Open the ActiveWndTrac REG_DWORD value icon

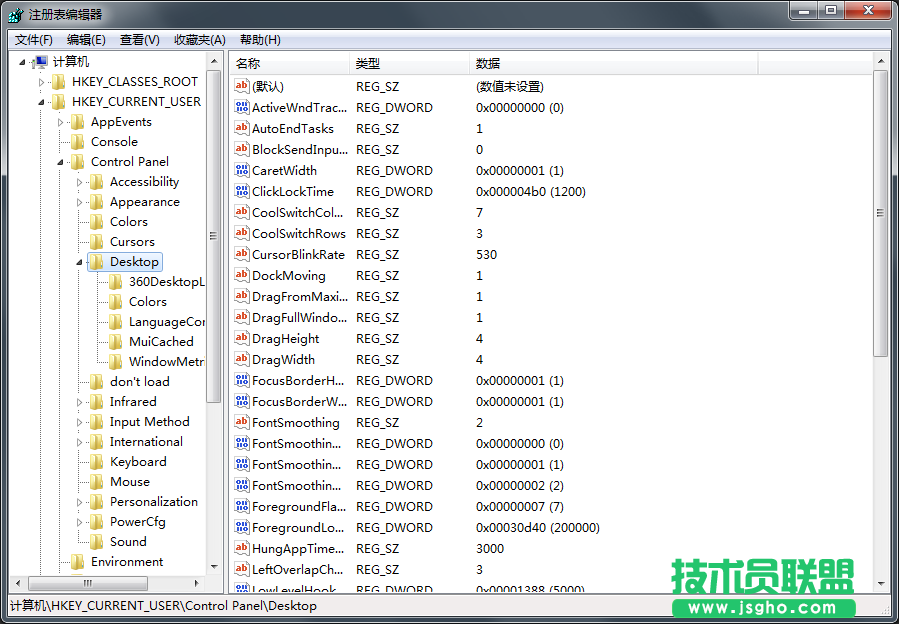click(240, 107)
